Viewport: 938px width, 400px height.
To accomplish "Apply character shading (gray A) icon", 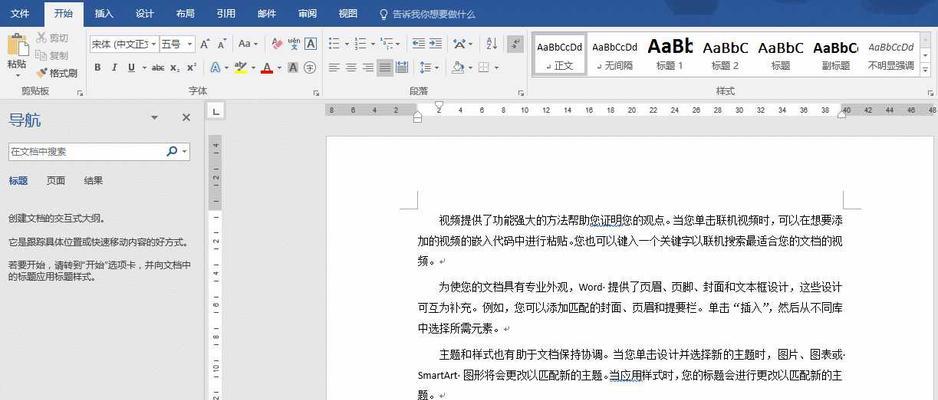I will coord(293,68).
